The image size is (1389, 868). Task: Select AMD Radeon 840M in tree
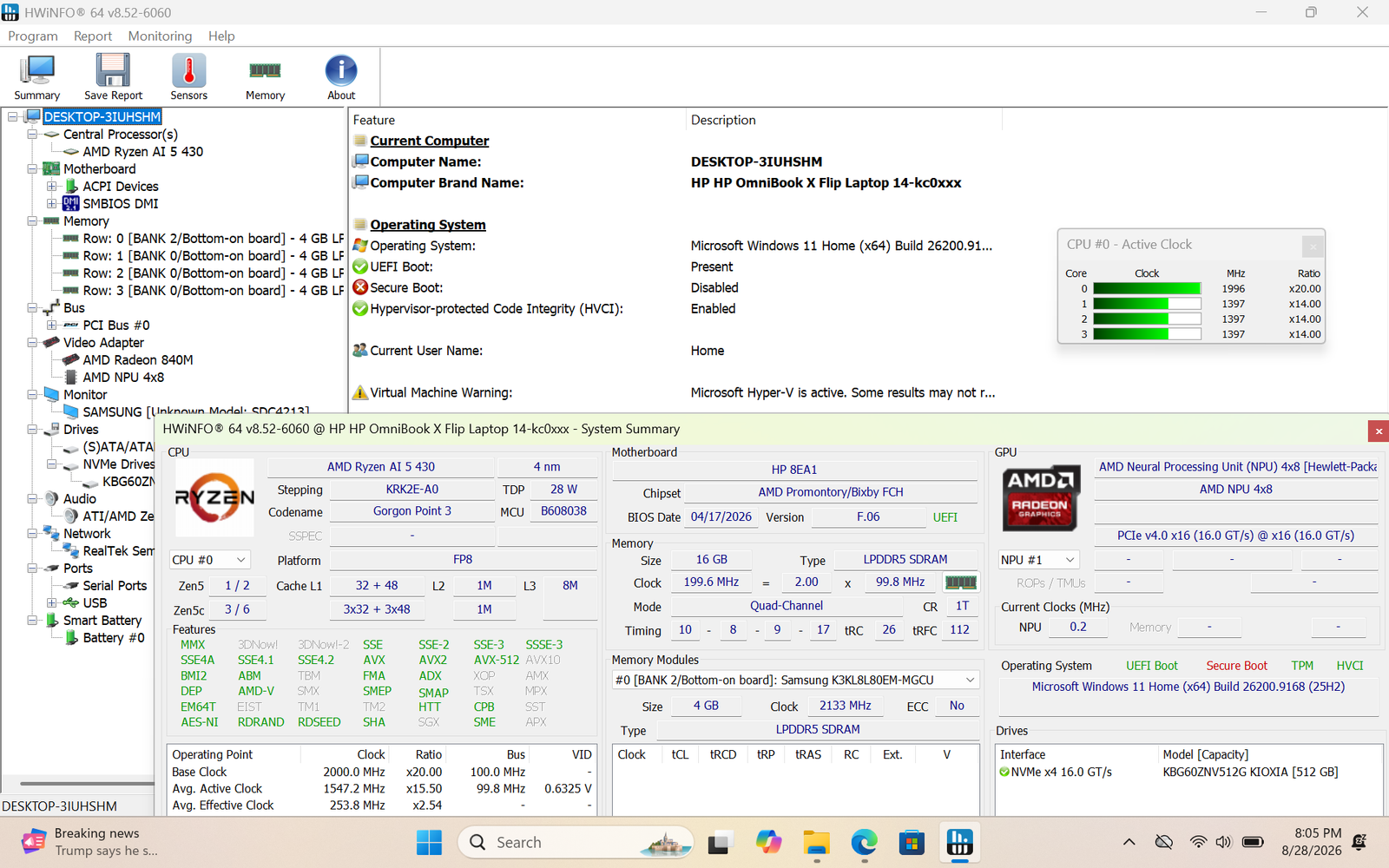(x=137, y=360)
